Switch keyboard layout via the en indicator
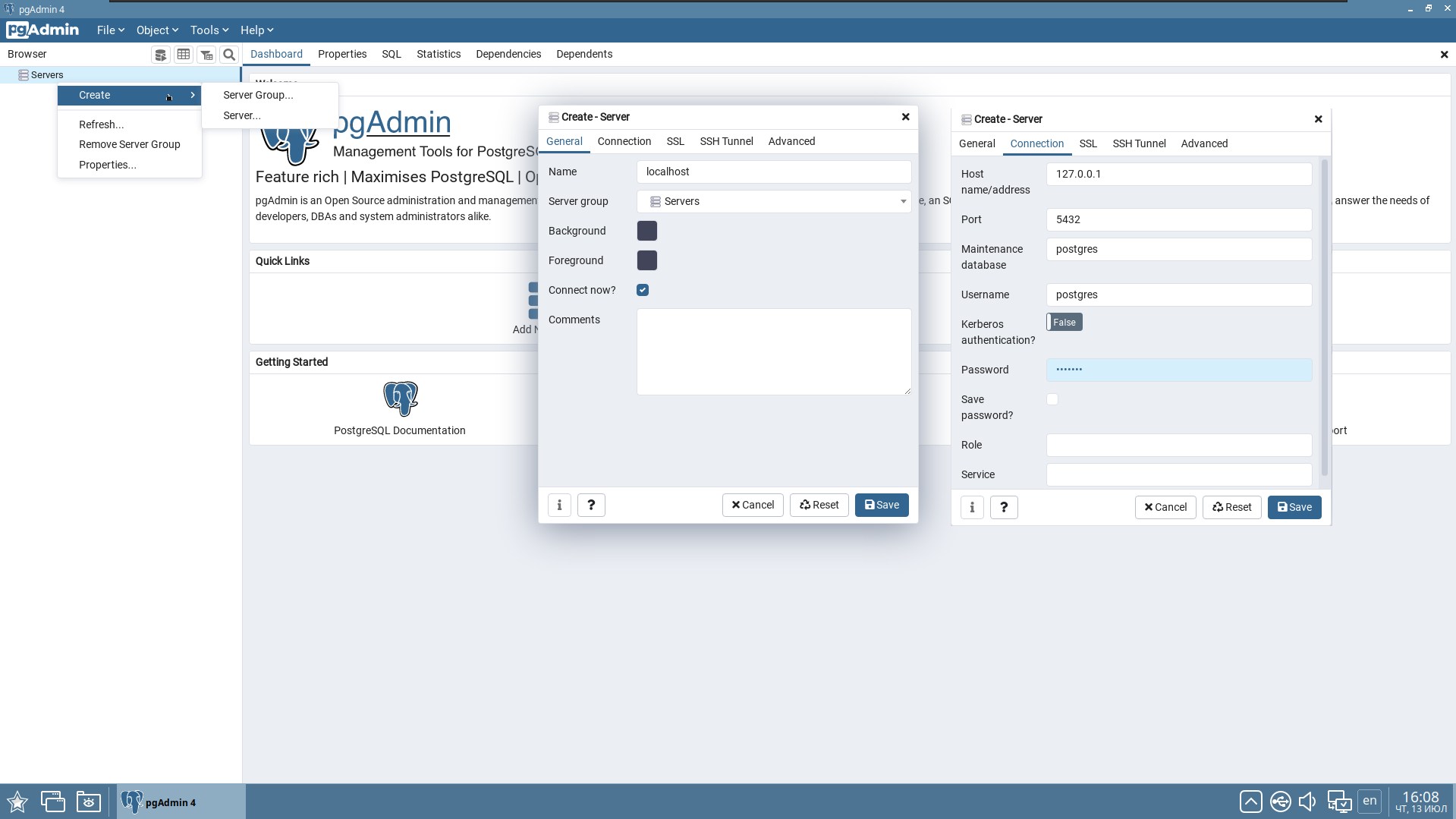The height and width of the screenshot is (819, 1456). point(1370,801)
